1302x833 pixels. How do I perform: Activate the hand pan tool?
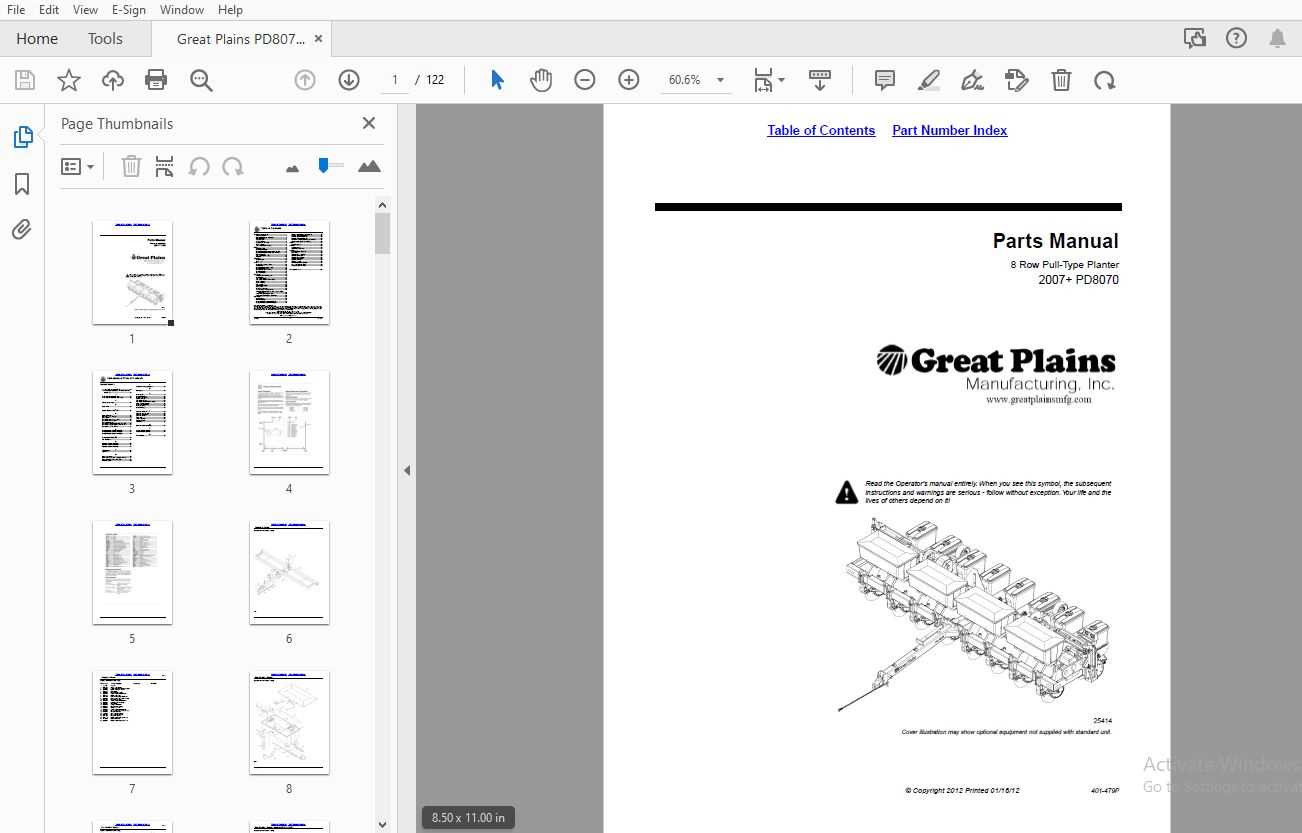pyautogui.click(x=541, y=80)
